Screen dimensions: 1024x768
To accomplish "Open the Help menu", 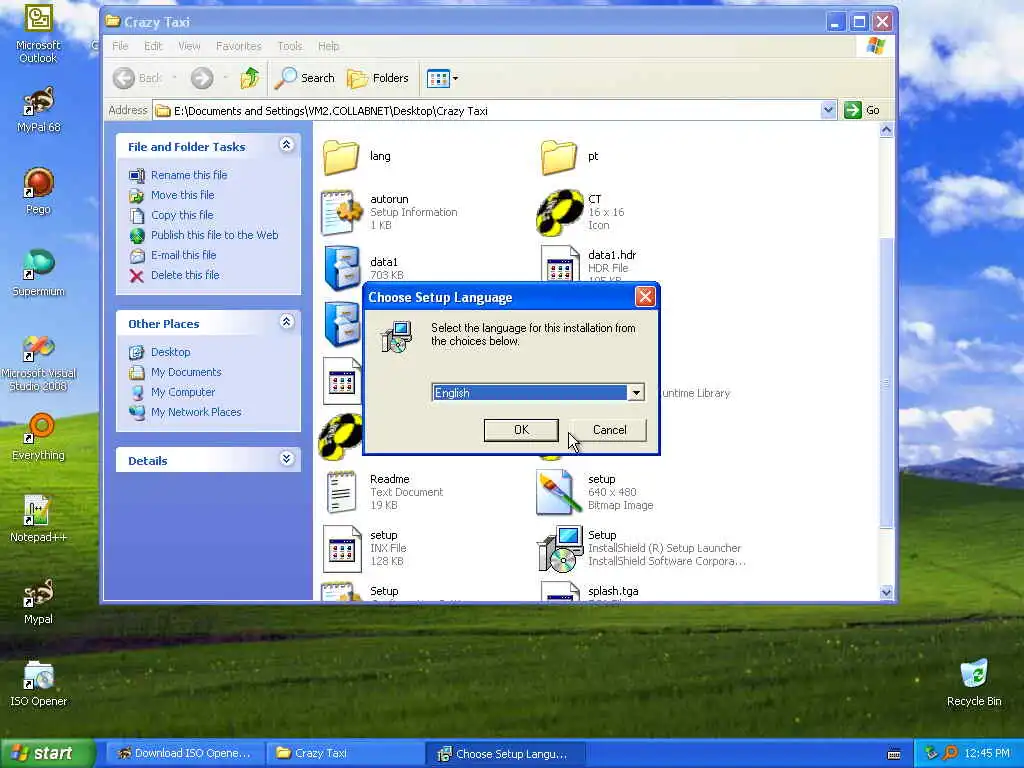I will point(328,46).
